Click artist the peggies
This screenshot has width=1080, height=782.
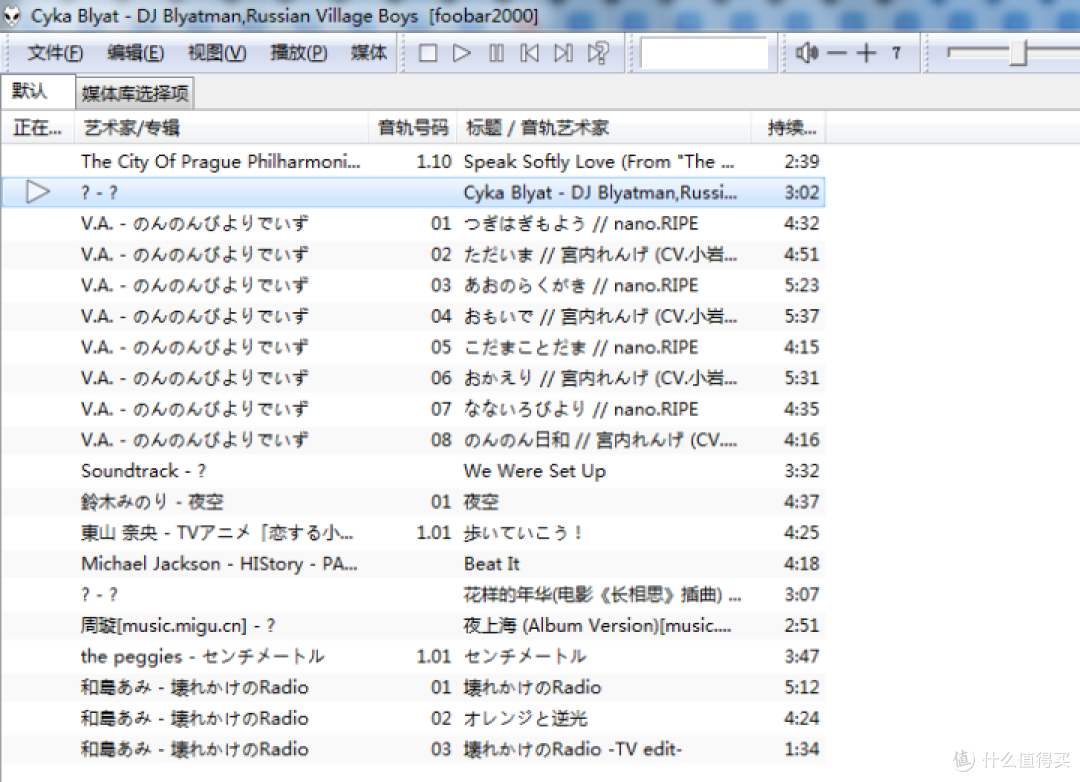click(202, 657)
